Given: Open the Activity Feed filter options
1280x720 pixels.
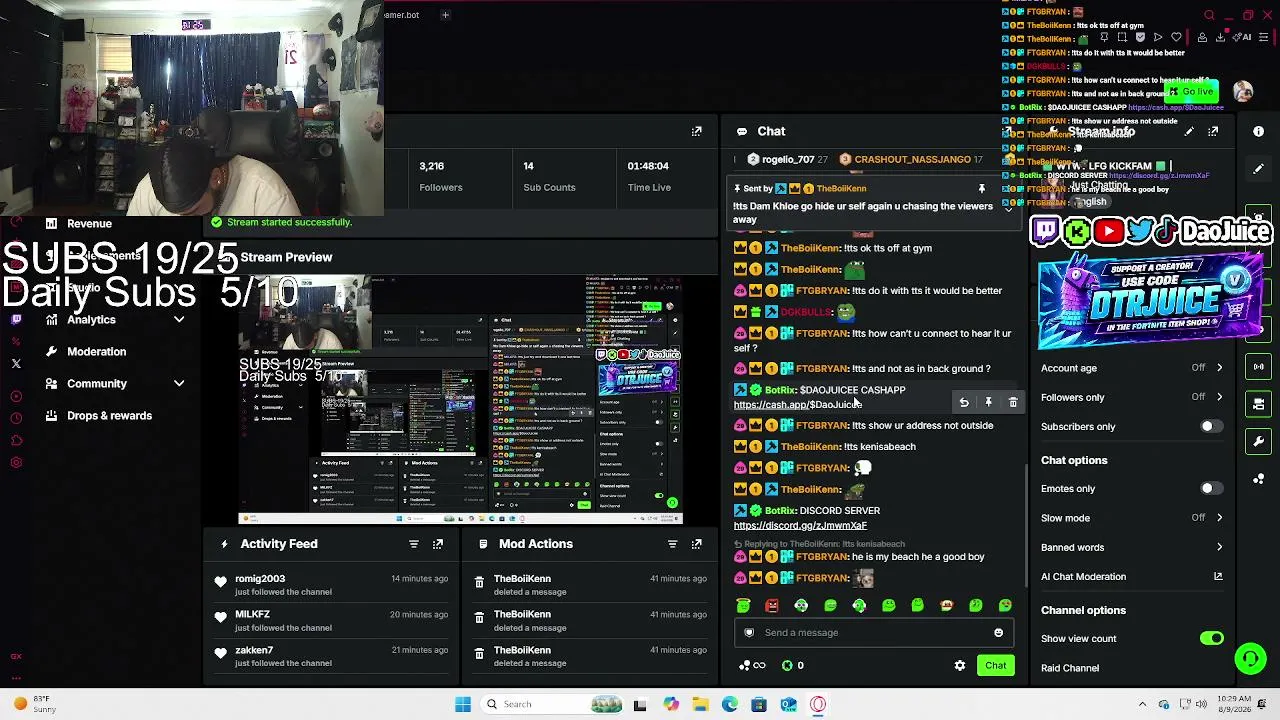Looking at the screenshot, I should pyautogui.click(x=413, y=544).
